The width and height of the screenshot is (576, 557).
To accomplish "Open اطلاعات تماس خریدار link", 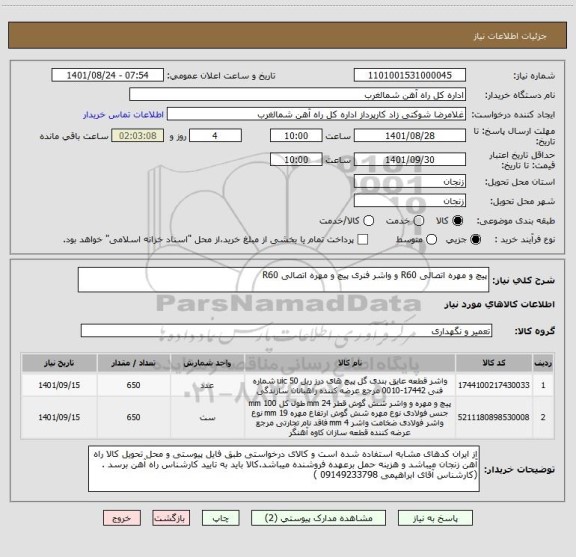I will pyautogui.click(x=123, y=115).
